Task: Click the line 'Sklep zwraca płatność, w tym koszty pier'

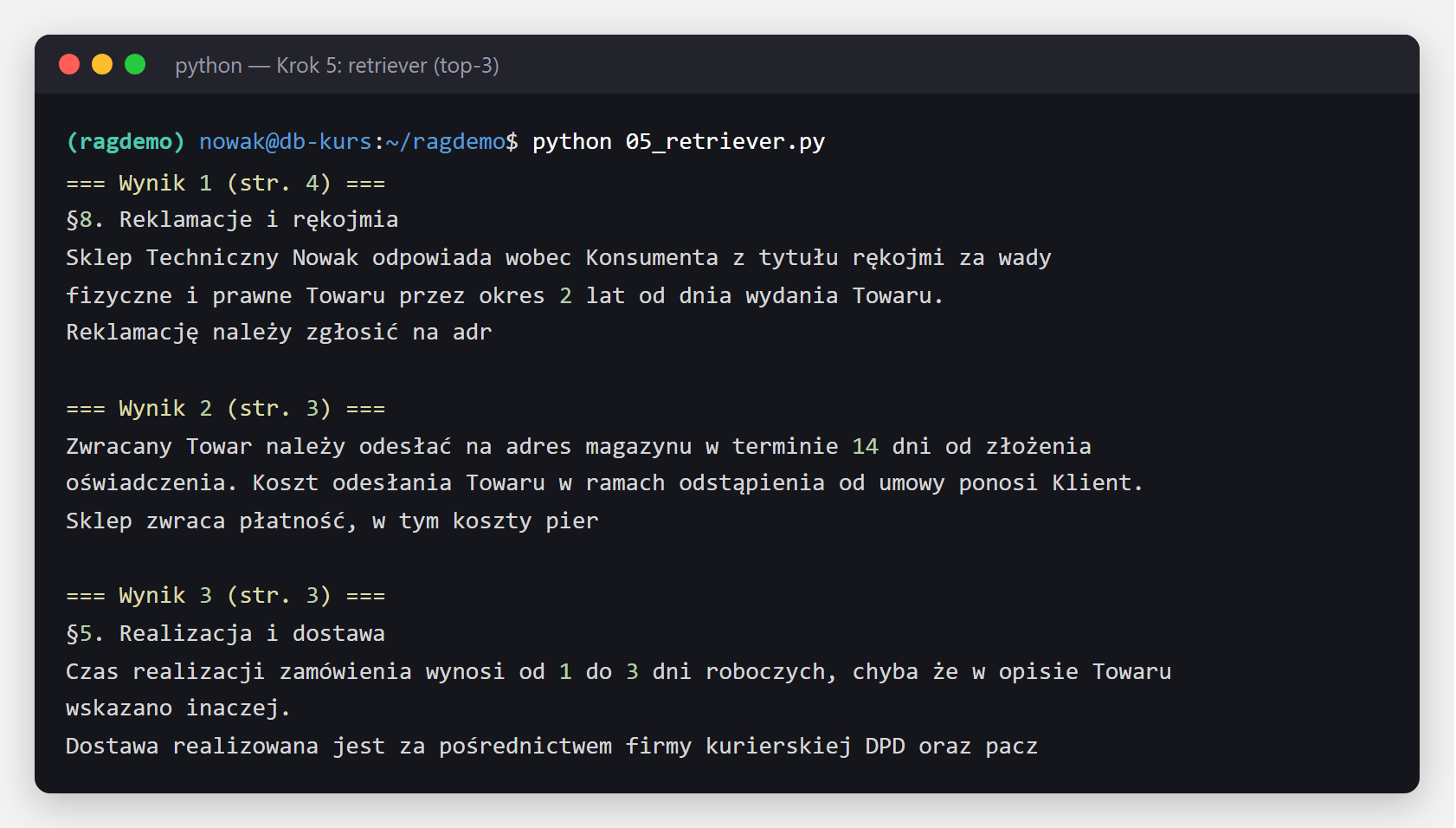Action: tap(332, 521)
